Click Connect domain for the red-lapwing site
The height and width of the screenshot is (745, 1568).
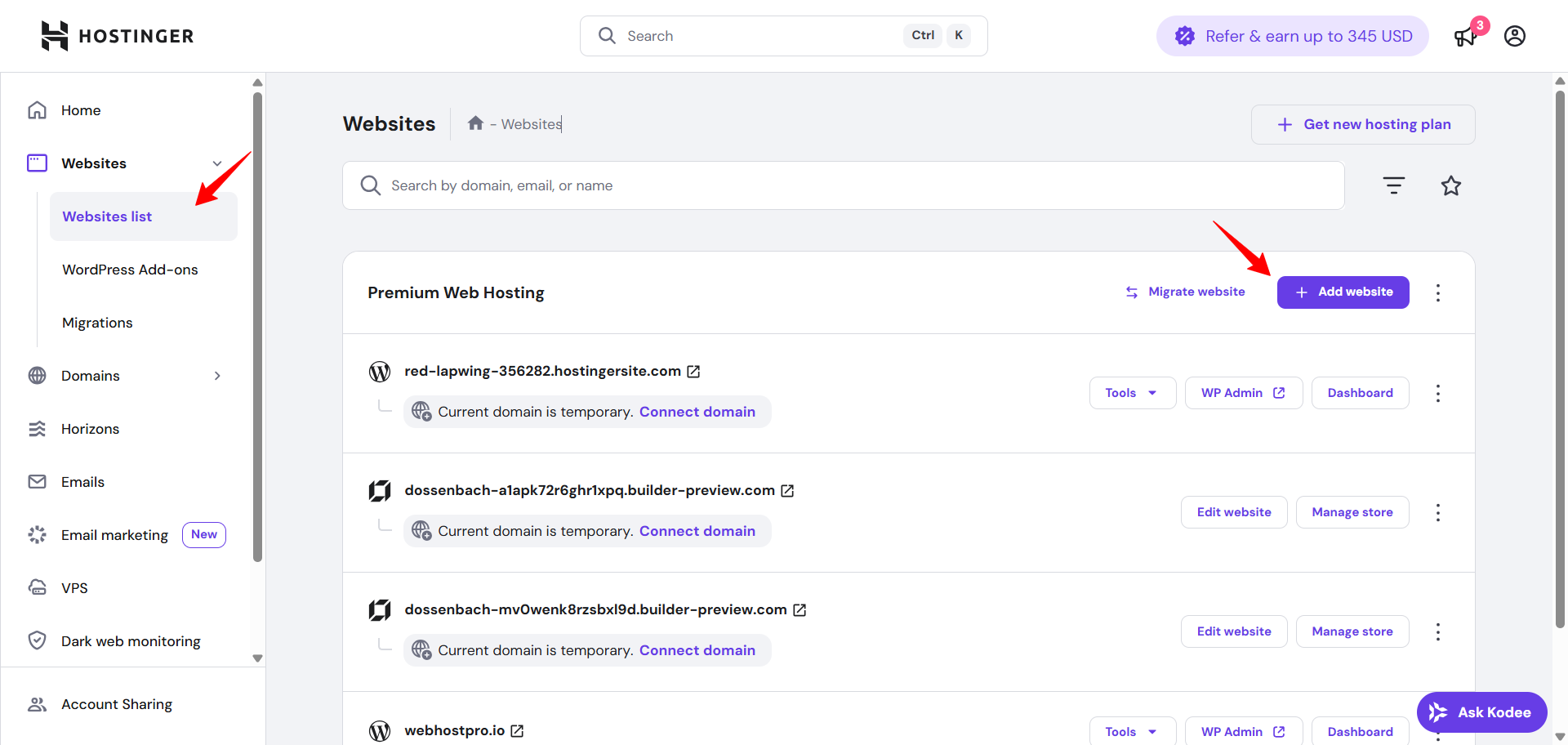(x=698, y=411)
